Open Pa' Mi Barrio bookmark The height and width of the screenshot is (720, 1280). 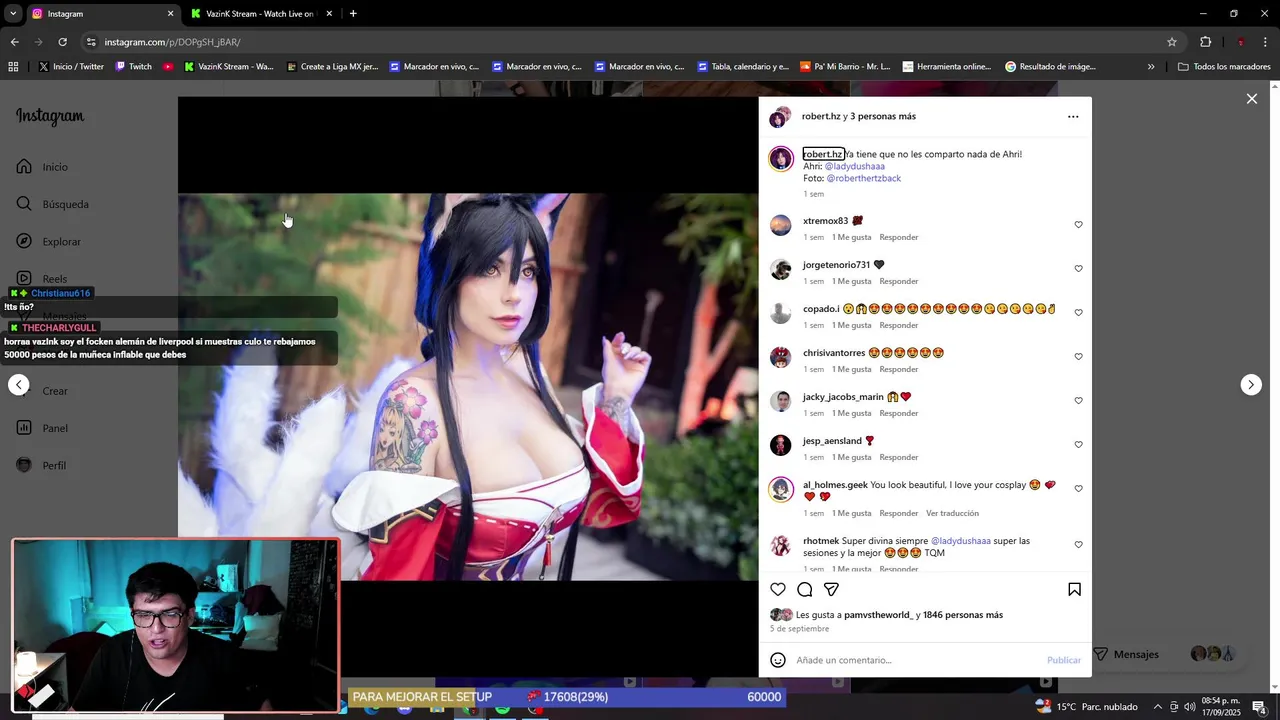(x=845, y=67)
